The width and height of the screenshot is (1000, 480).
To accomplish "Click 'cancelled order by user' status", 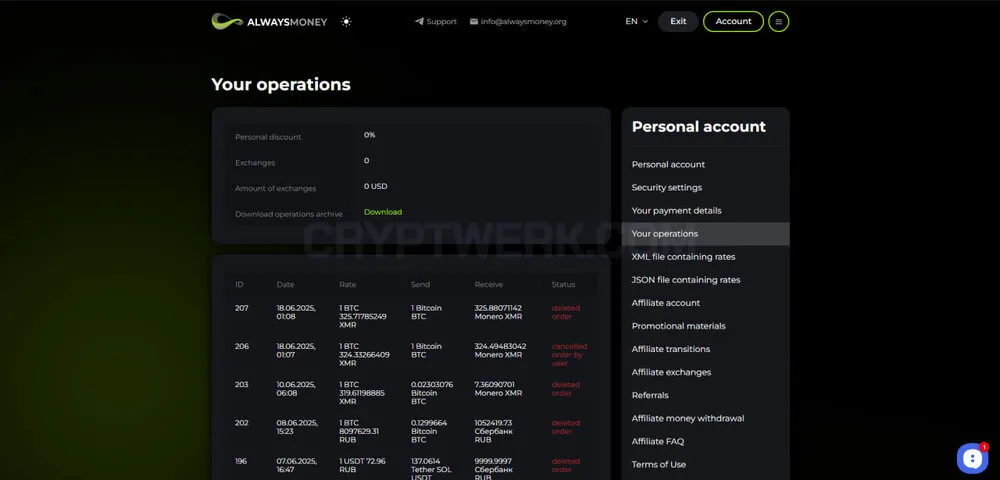I will [569, 355].
